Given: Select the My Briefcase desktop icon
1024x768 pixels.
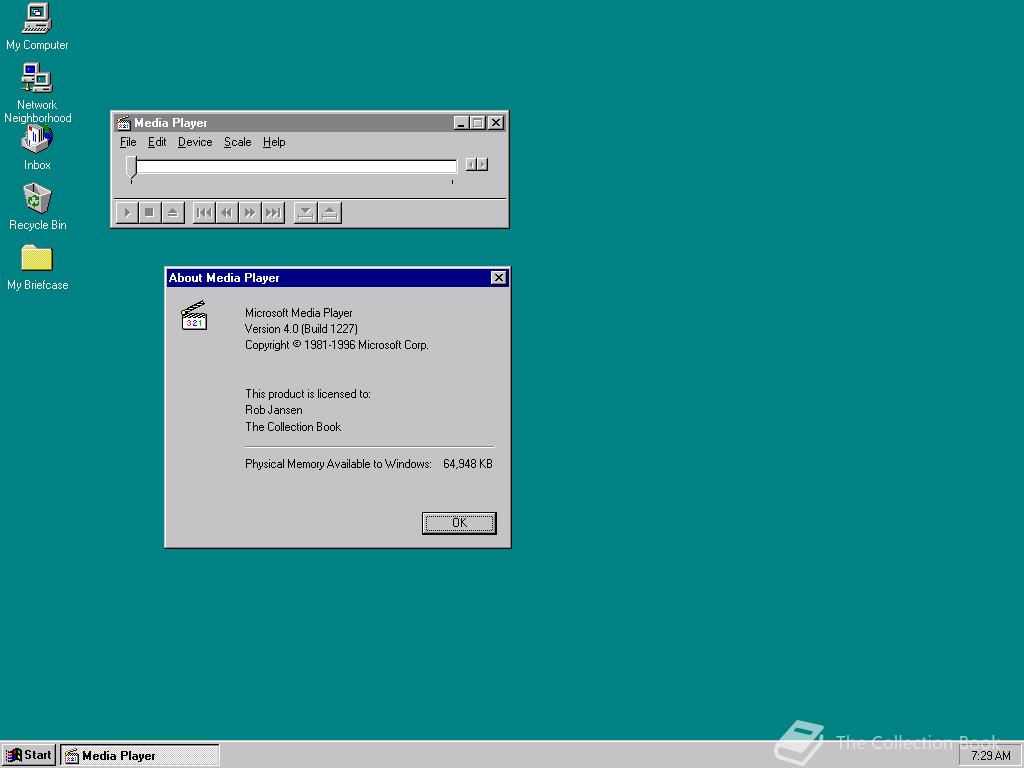Looking at the screenshot, I should click(x=37, y=268).
